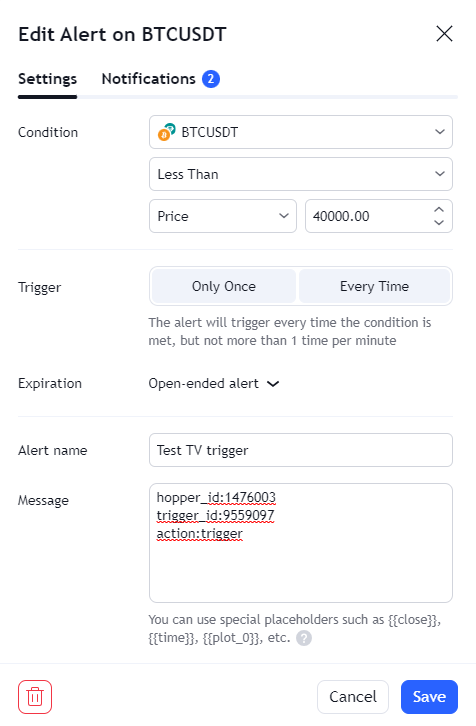476x726 pixels.
Task: Switch to the Notifications tab
Action: (x=161, y=79)
